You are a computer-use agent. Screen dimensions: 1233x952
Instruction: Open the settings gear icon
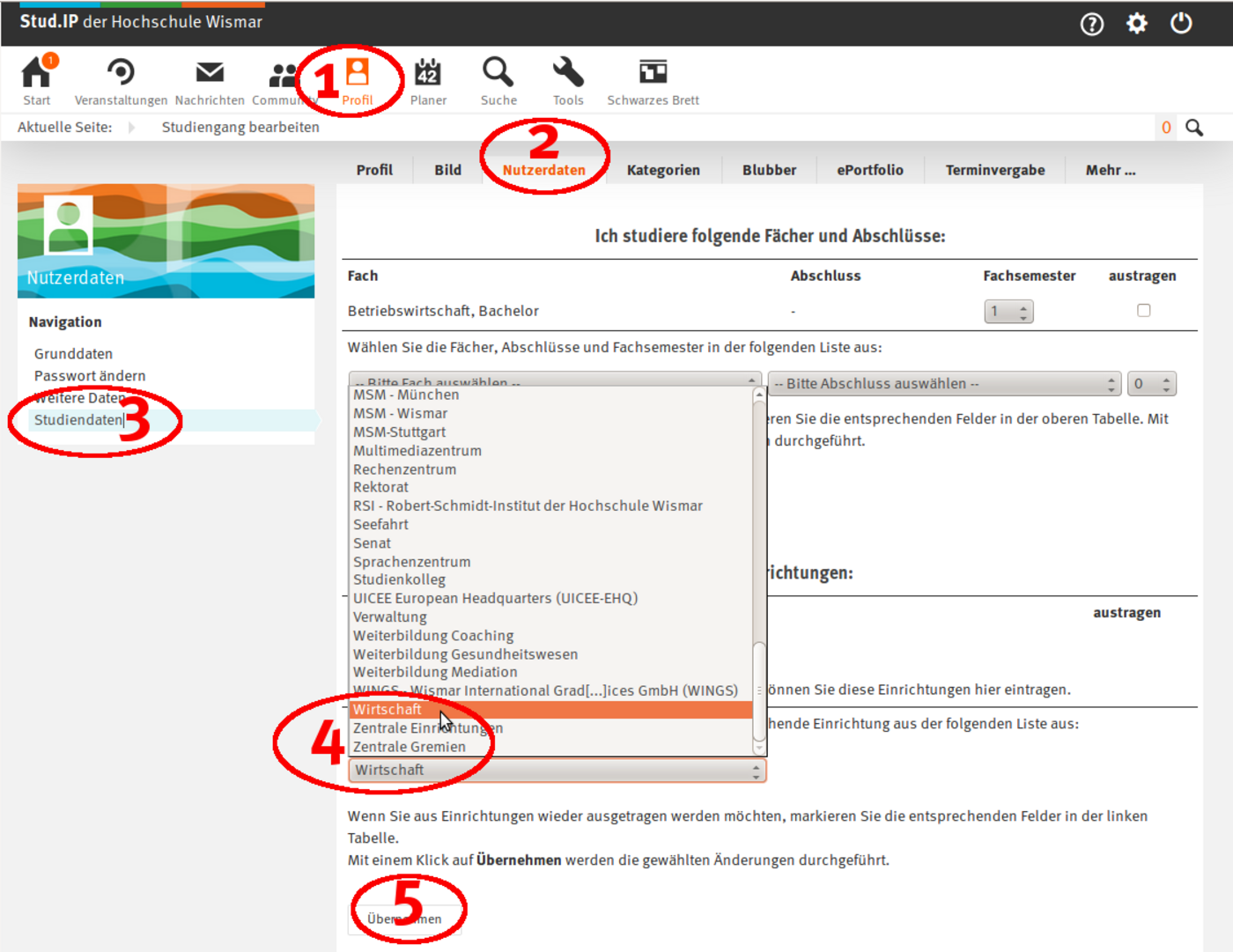1137,24
